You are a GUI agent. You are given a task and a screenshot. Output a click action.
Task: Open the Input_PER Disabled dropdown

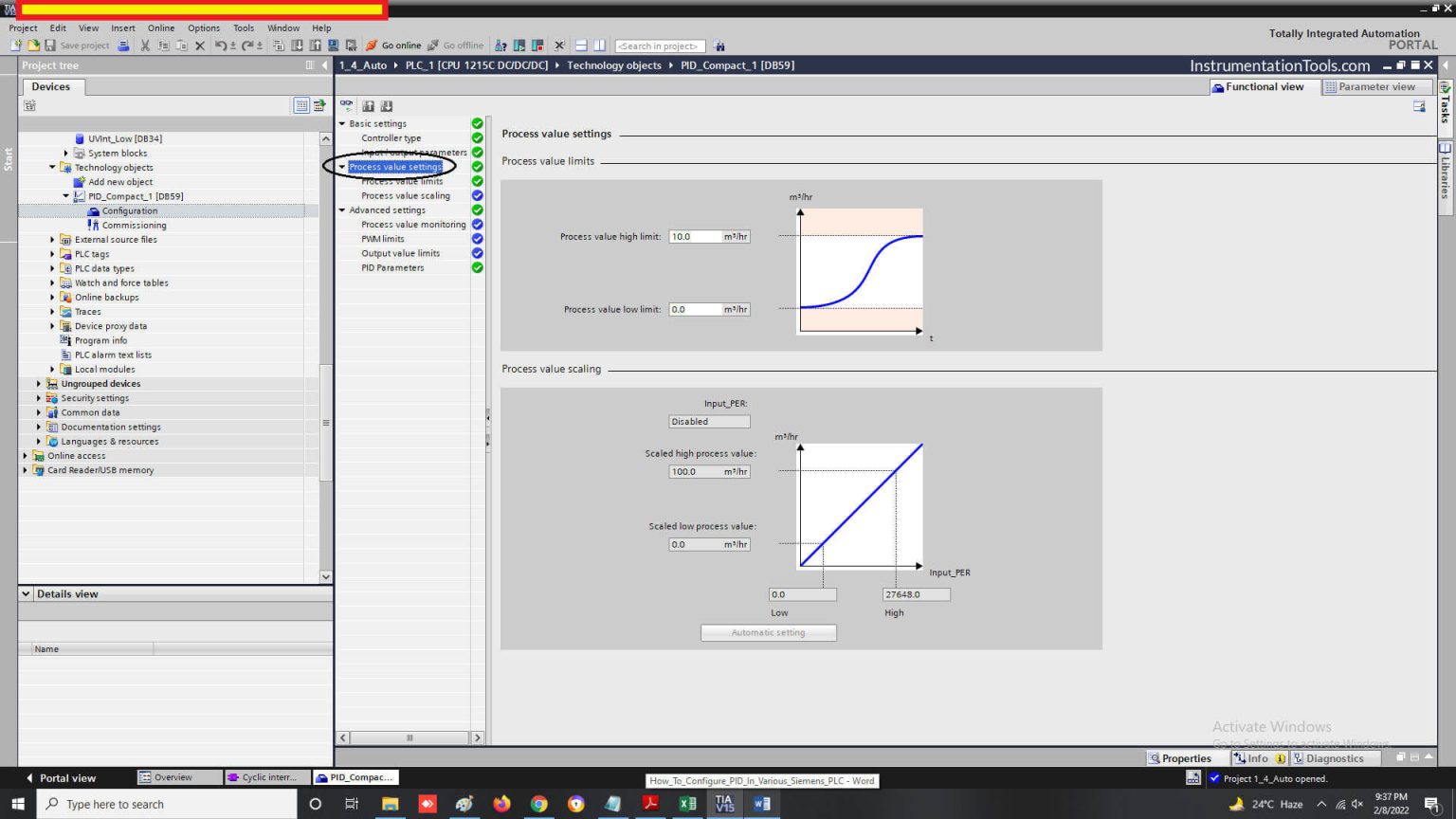(709, 422)
